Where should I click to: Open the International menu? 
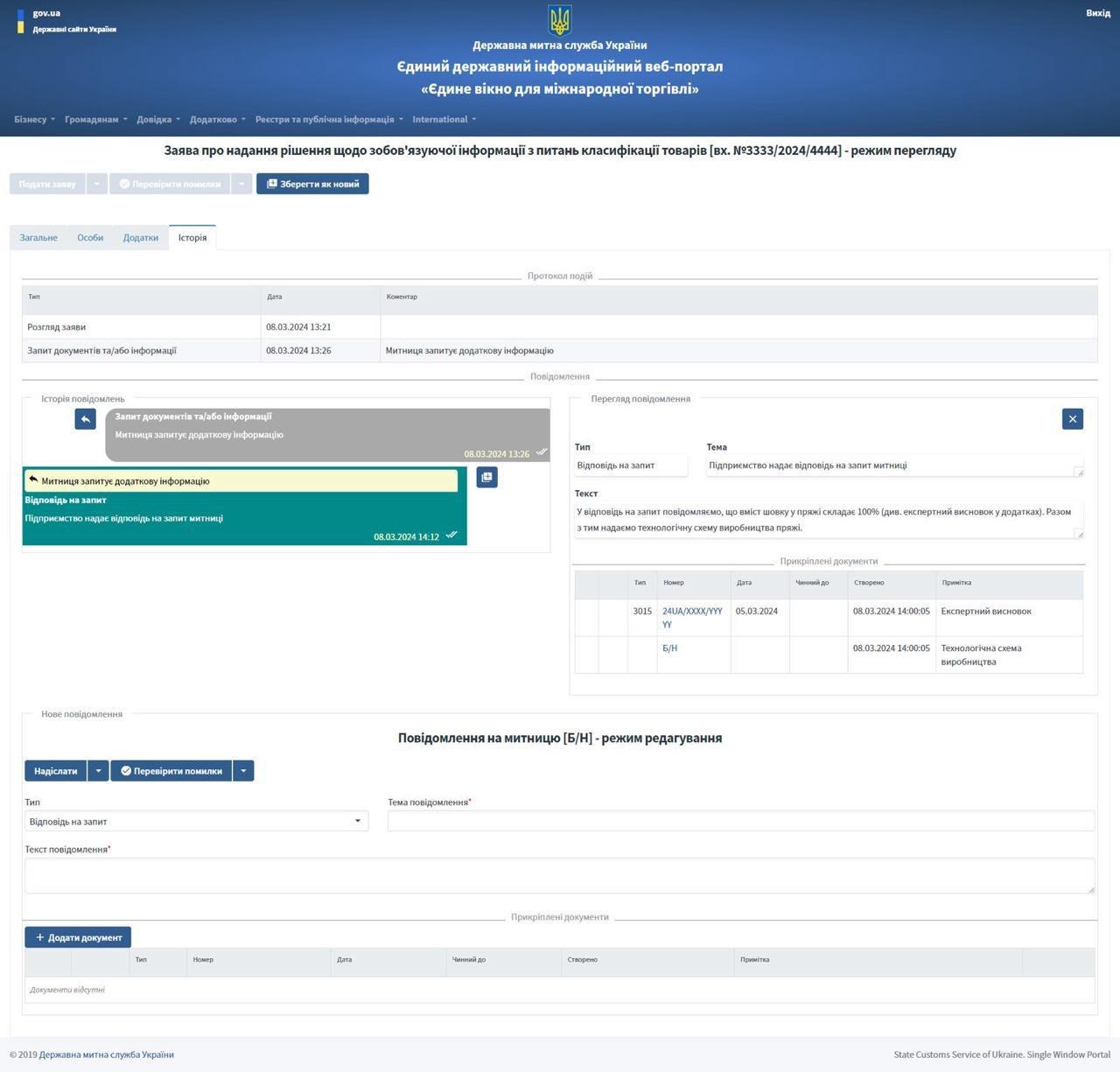click(x=444, y=119)
